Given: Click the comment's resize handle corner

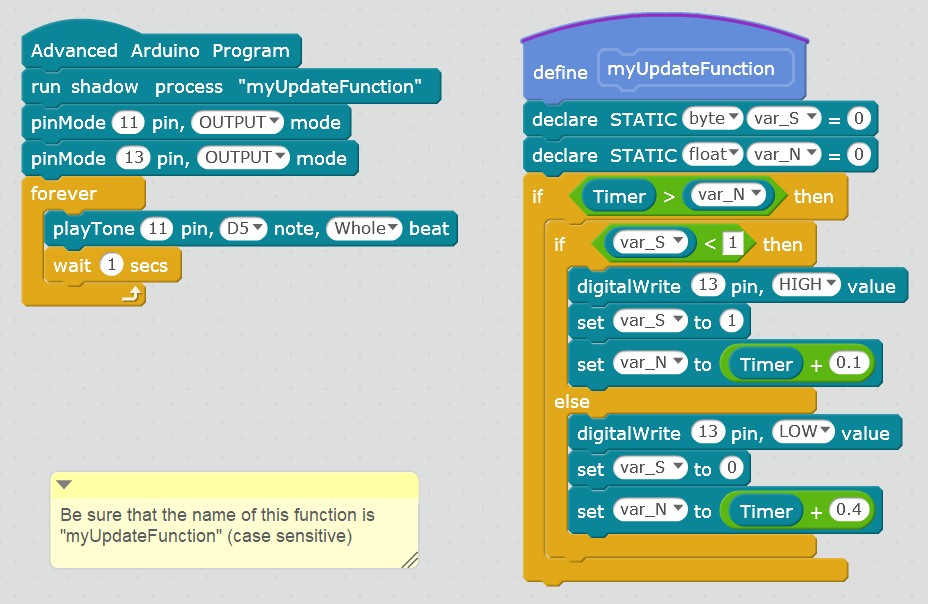Looking at the screenshot, I should [x=409, y=560].
